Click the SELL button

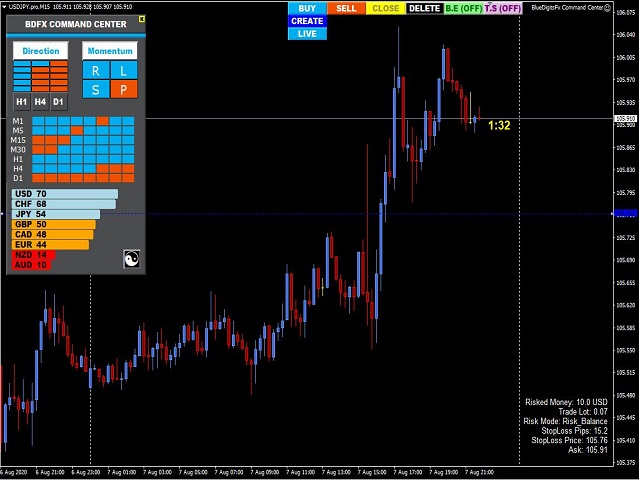click(346, 8)
